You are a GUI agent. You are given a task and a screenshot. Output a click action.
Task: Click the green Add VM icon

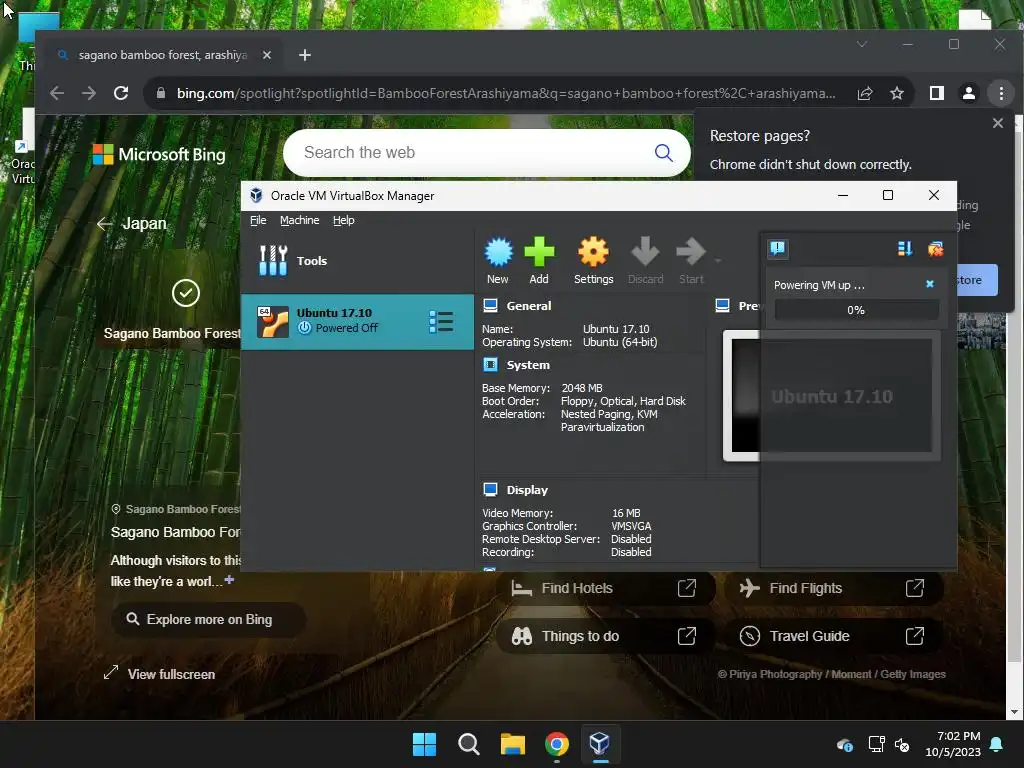click(x=539, y=252)
